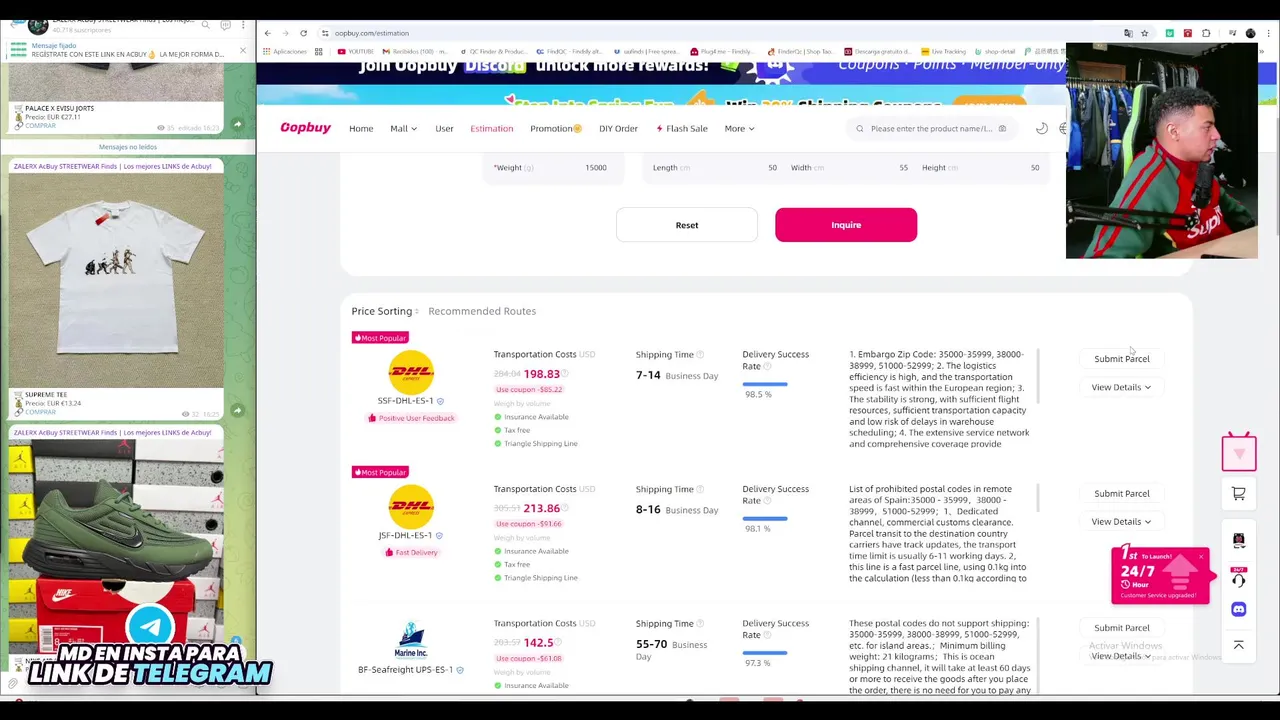Viewport: 1280px width, 720px height.
Task: Click the Length input field
Action: point(715,167)
